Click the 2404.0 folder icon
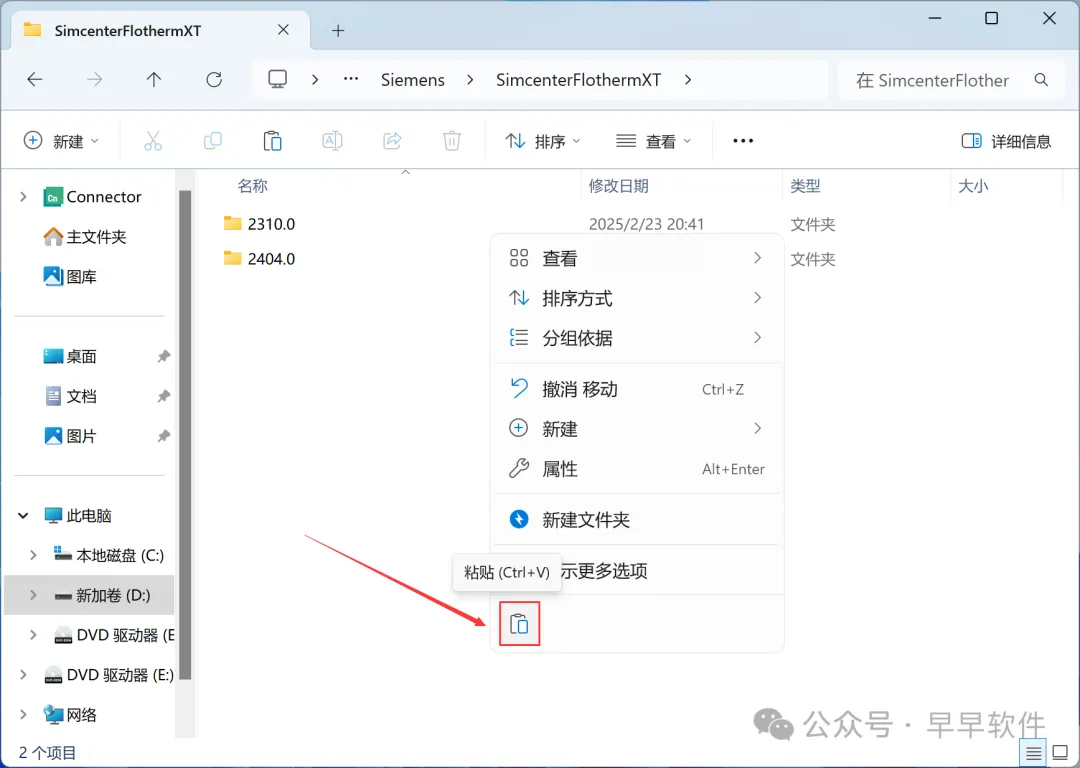This screenshot has height=768, width=1080. (x=233, y=258)
